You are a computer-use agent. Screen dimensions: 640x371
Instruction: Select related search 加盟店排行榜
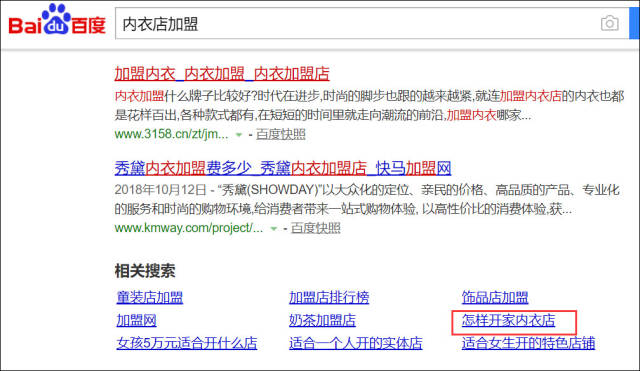click(x=329, y=297)
